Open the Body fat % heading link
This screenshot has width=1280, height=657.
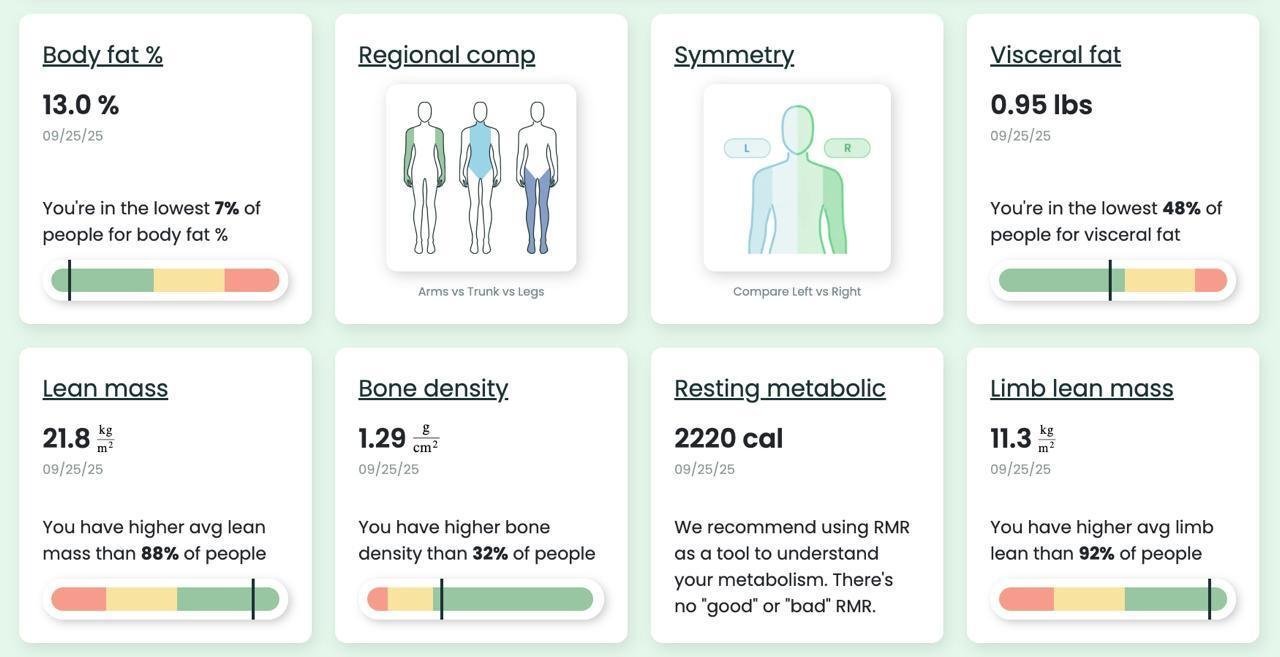(102, 55)
